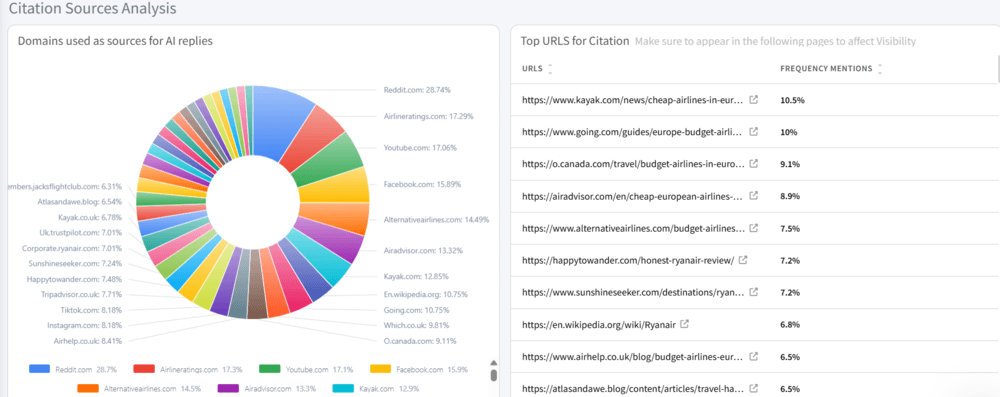This screenshot has height=397, width=1000.
Task: Open the sunshineseeker.com destinations URL
Action: coord(633,292)
